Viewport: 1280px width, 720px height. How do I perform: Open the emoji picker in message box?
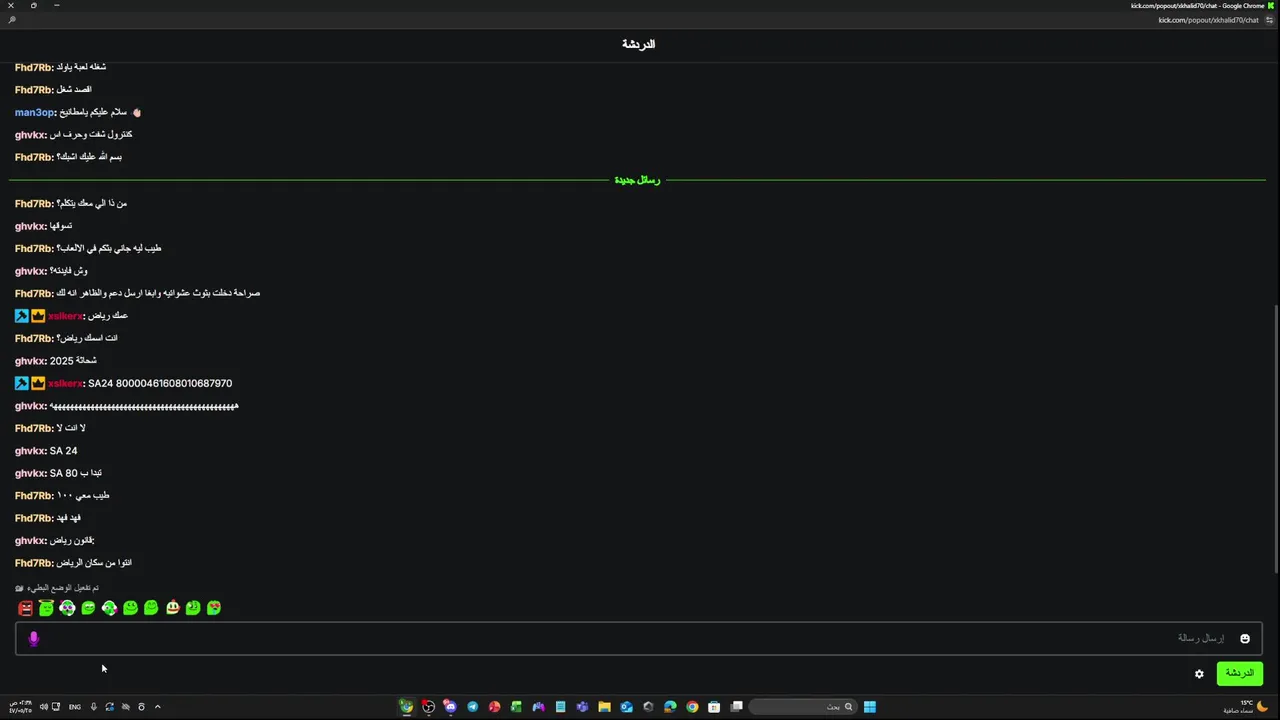(1245, 638)
